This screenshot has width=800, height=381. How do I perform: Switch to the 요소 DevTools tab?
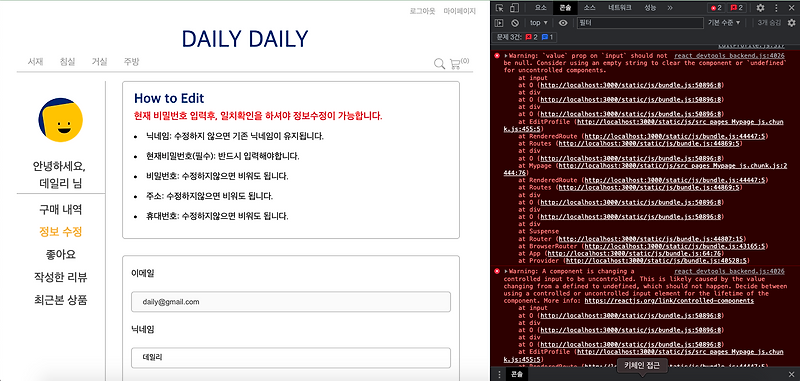tap(541, 8)
